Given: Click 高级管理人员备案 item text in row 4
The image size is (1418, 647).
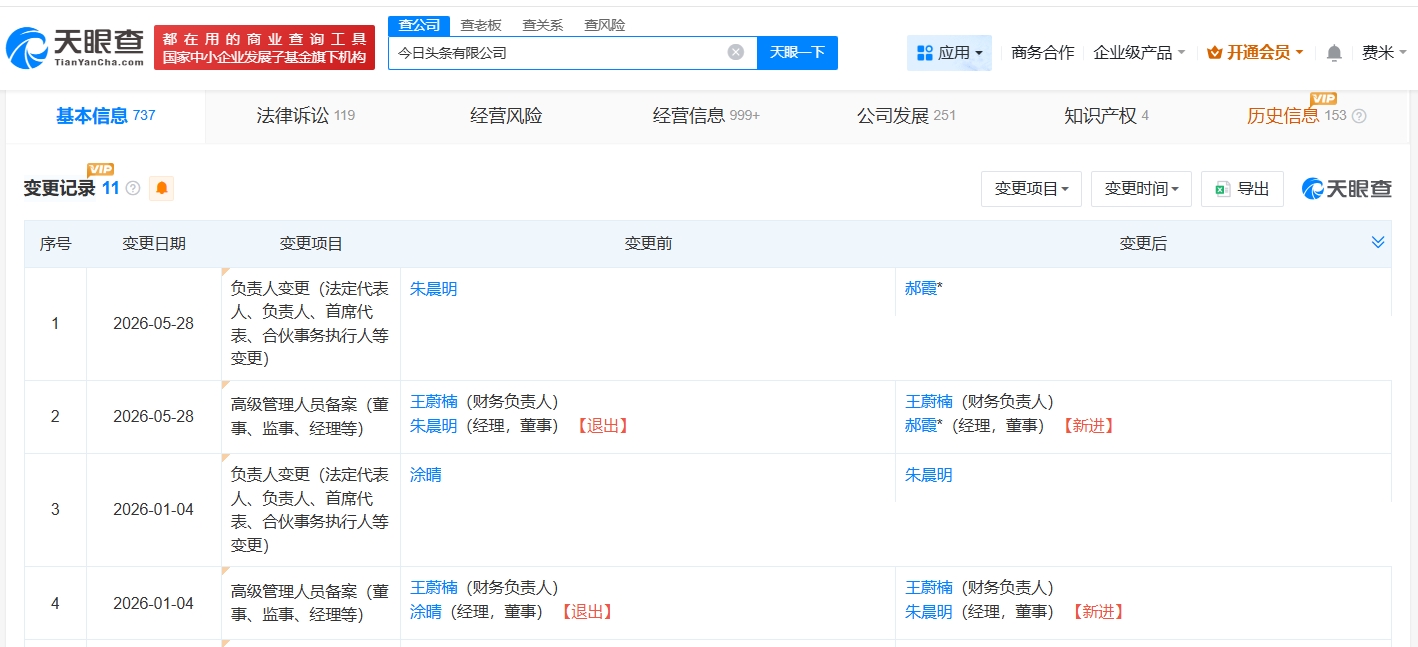Looking at the screenshot, I should [x=310, y=604].
